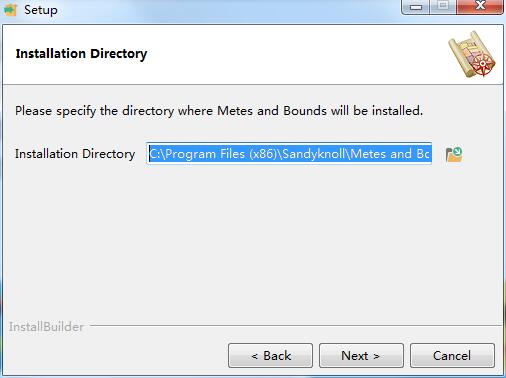Viewport: 506px width, 378px height.
Task: Click the horizontal separator line beside InstallBuilder
Action: [x=295, y=325]
